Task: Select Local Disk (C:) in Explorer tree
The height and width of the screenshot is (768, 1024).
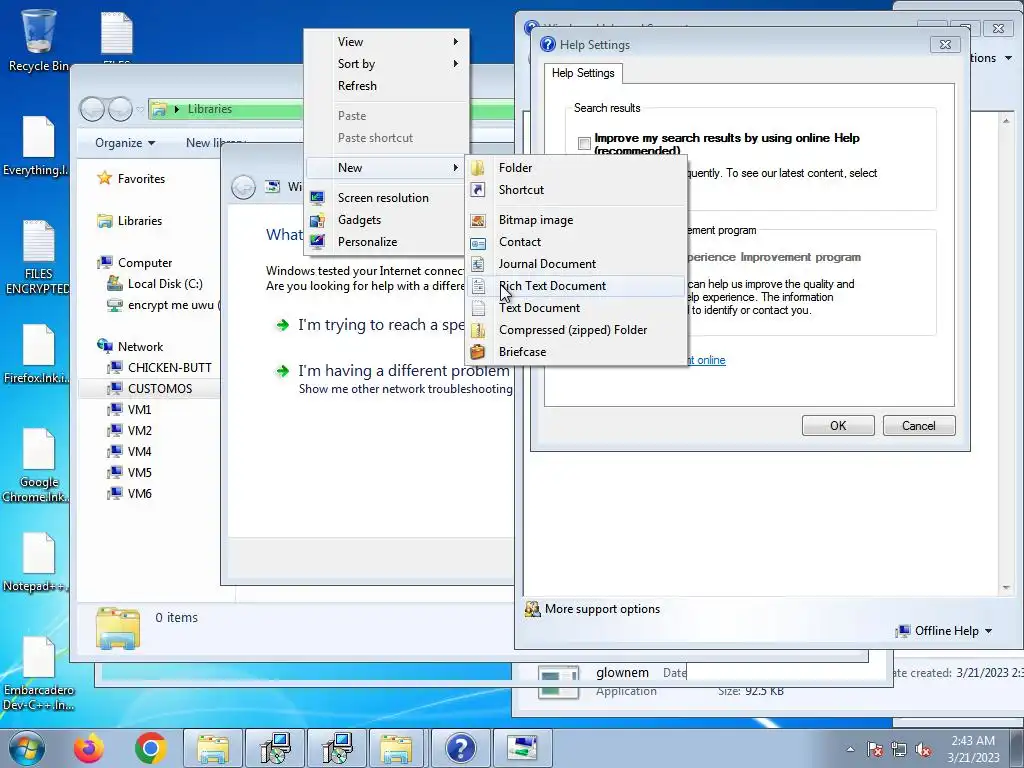Action: point(165,284)
